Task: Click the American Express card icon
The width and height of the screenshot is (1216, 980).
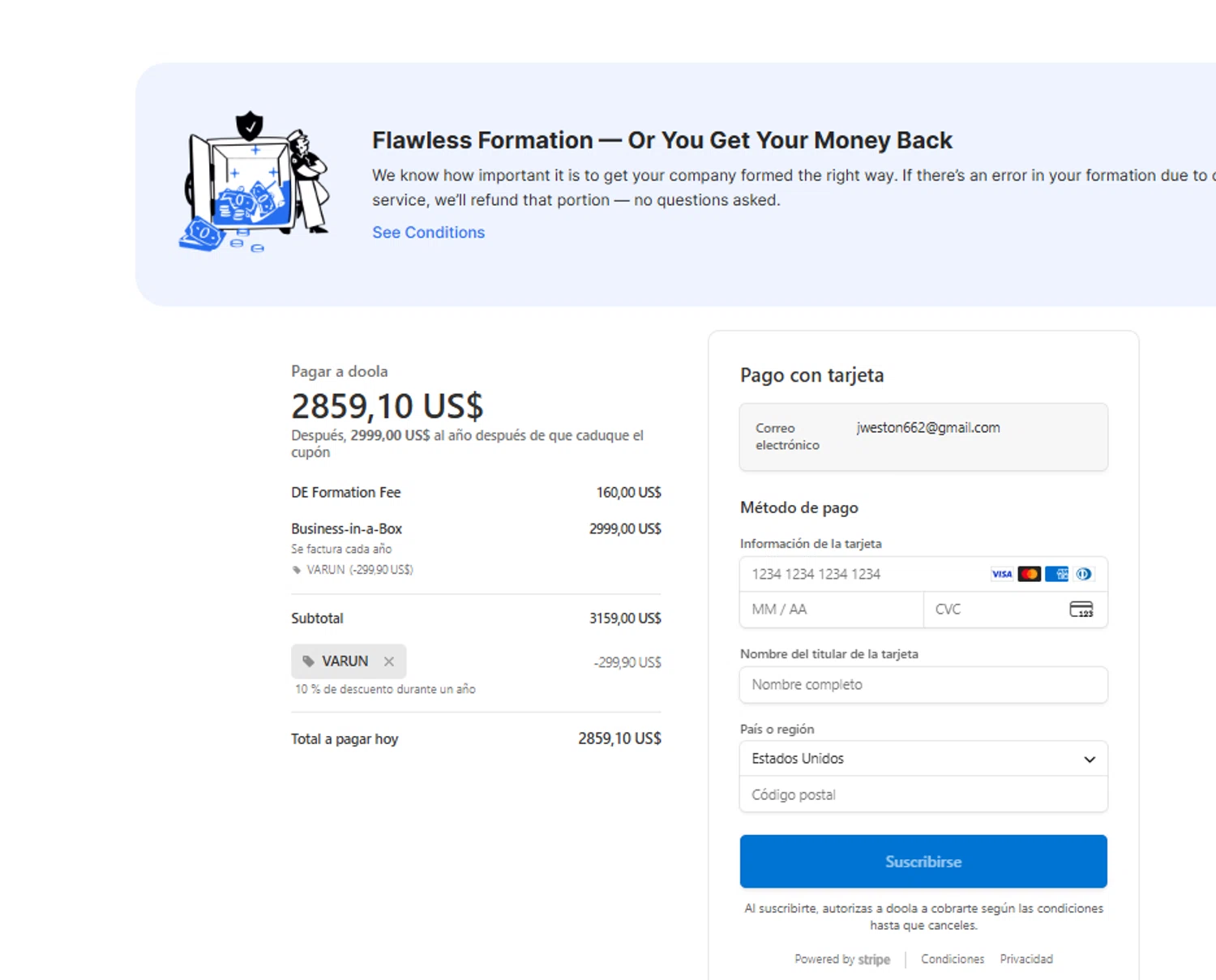Action: tap(1057, 574)
